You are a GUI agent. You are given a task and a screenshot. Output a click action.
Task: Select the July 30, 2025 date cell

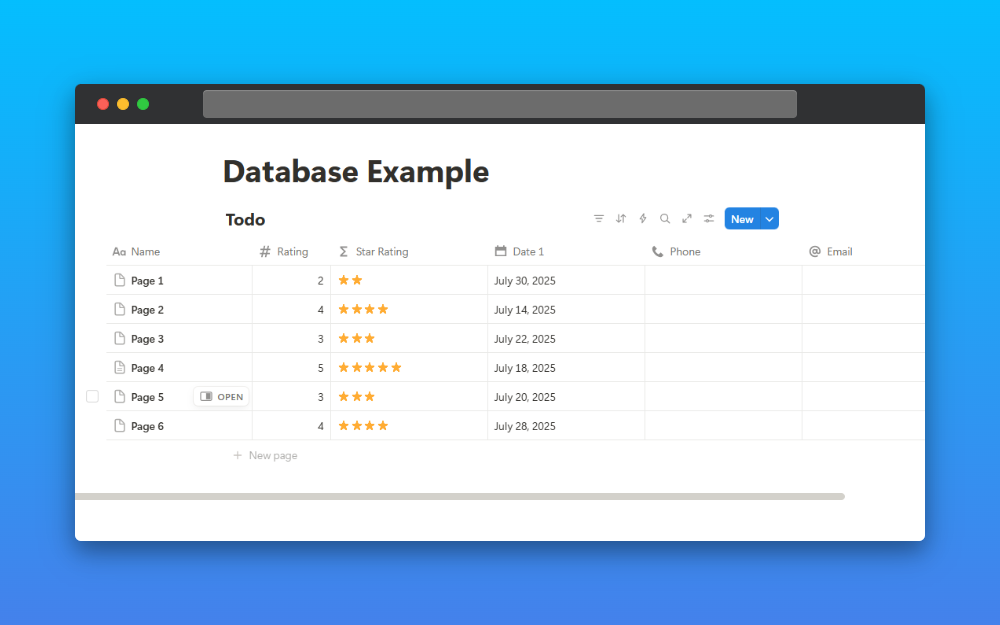[566, 281]
